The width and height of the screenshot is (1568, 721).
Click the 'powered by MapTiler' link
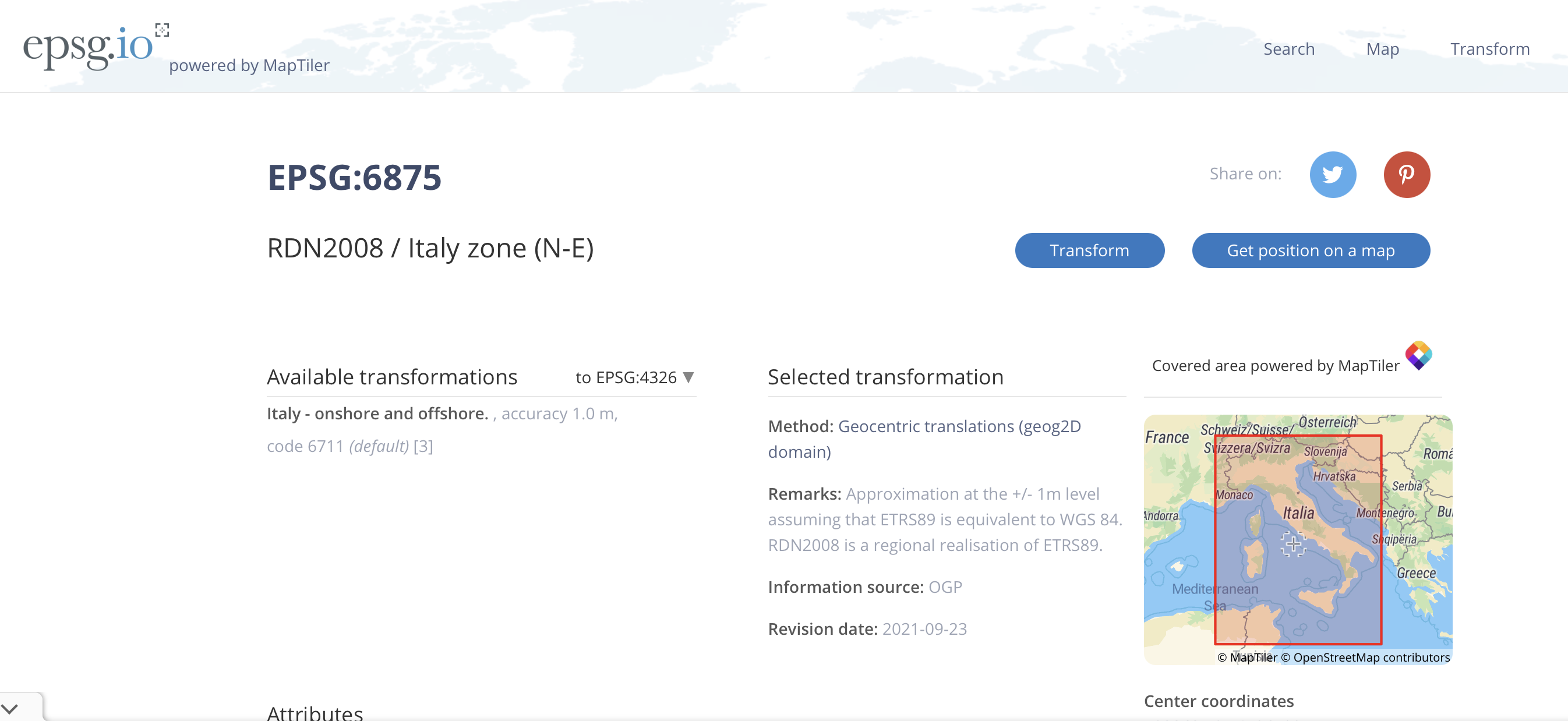pos(249,65)
